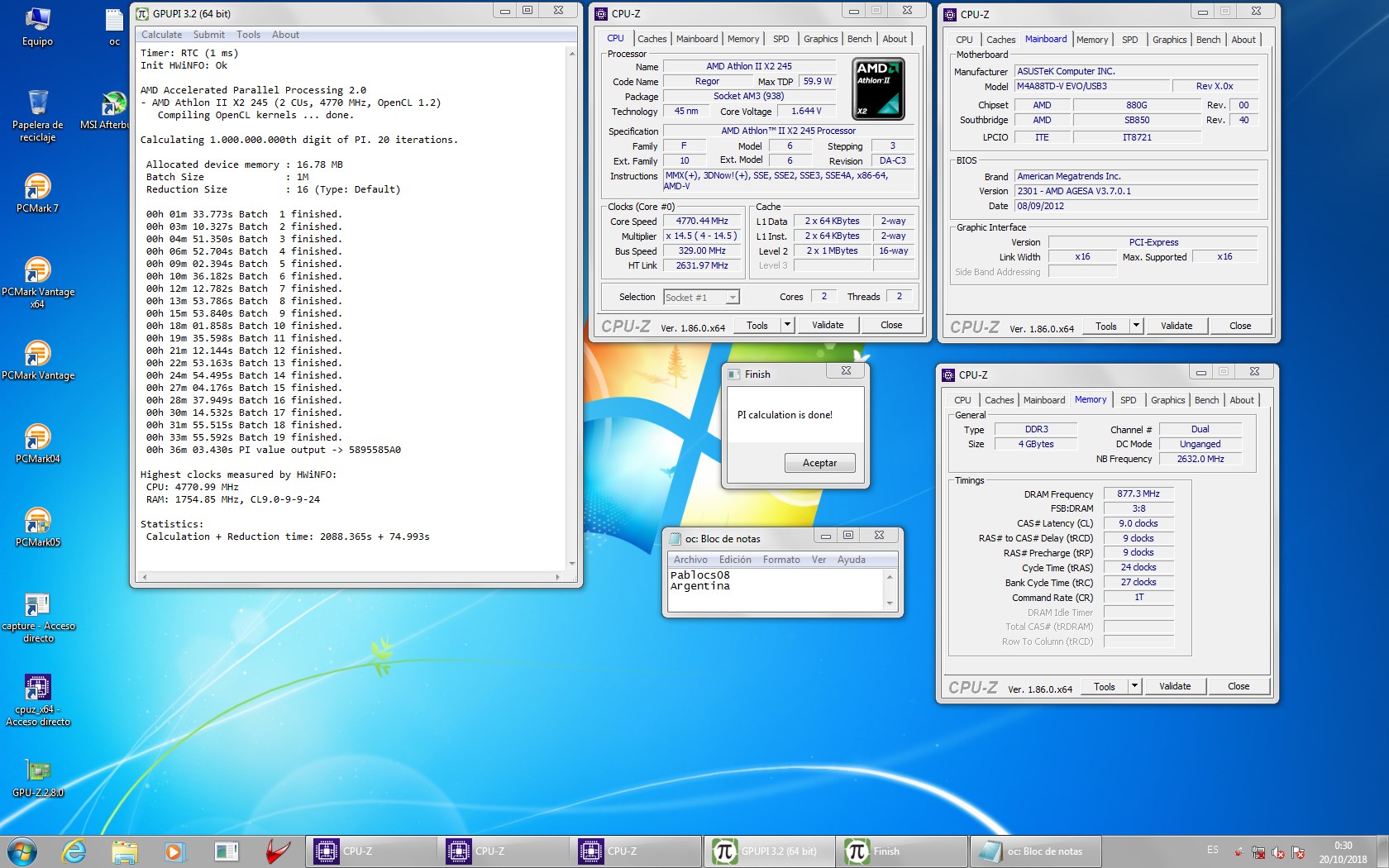Click the taskbar clock showing 0:30
This screenshot has height=868, width=1389.
coord(1343,845)
